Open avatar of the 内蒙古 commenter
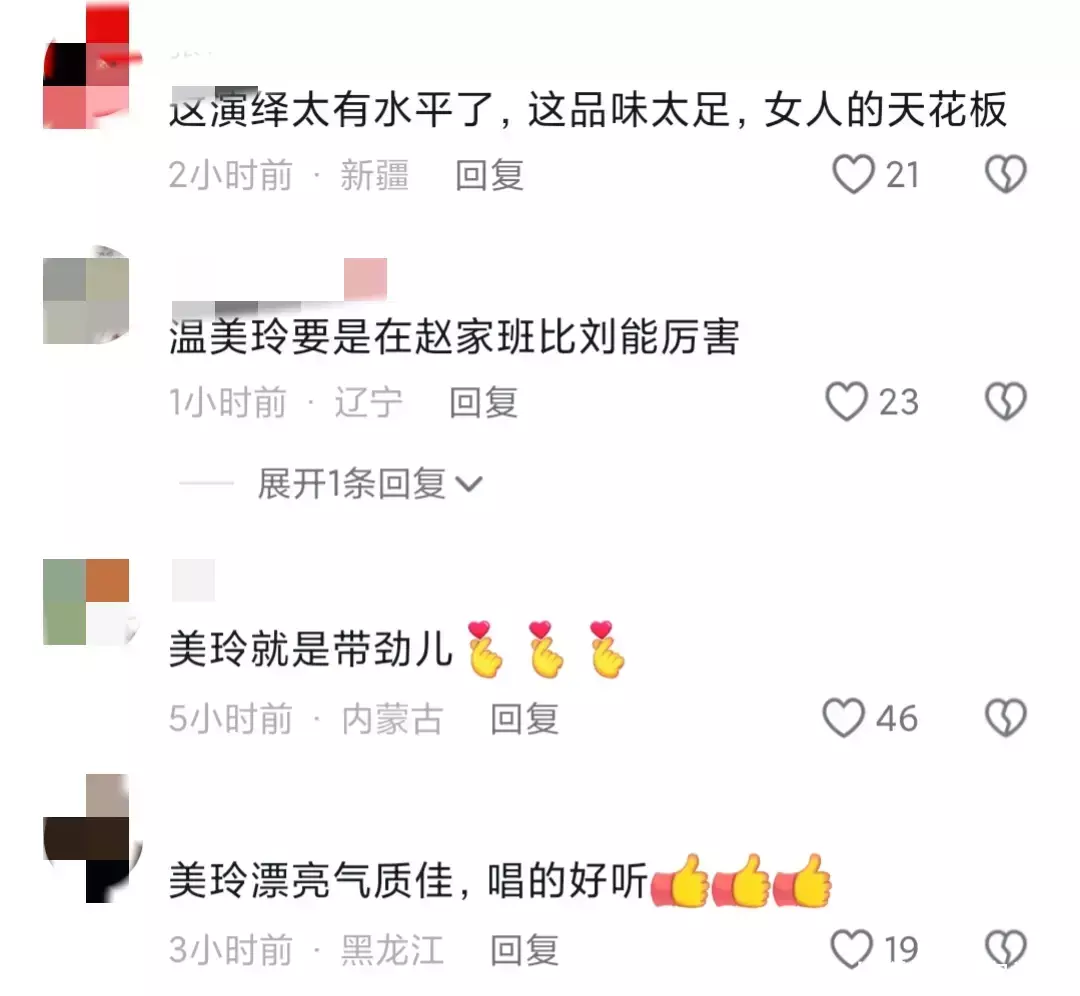The height and width of the screenshot is (996, 1080). pyautogui.click(x=88, y=601)
